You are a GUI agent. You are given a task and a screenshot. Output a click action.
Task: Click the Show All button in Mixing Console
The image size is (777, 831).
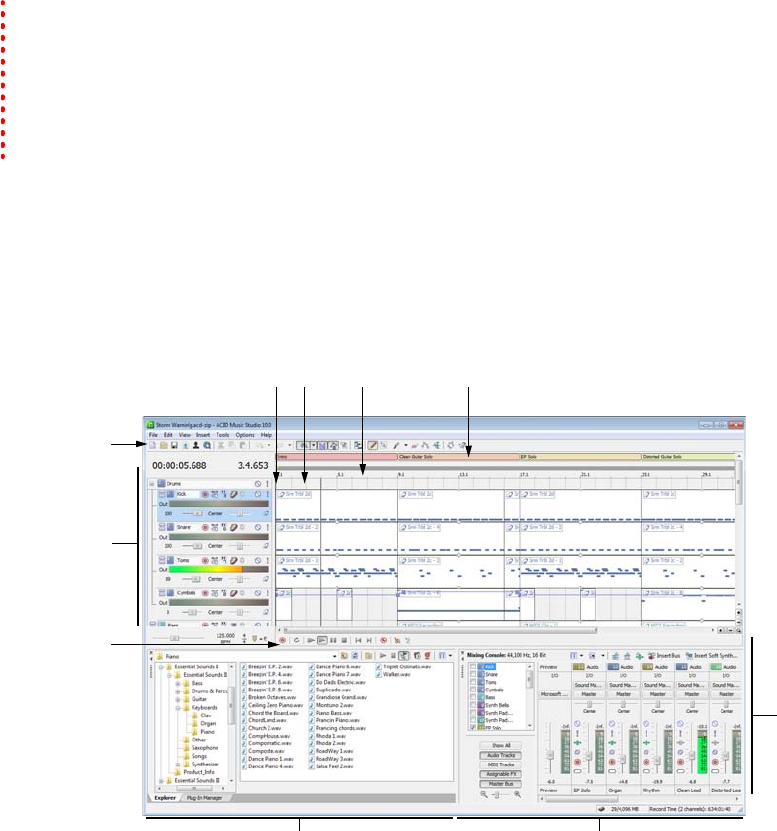[500, 746]
